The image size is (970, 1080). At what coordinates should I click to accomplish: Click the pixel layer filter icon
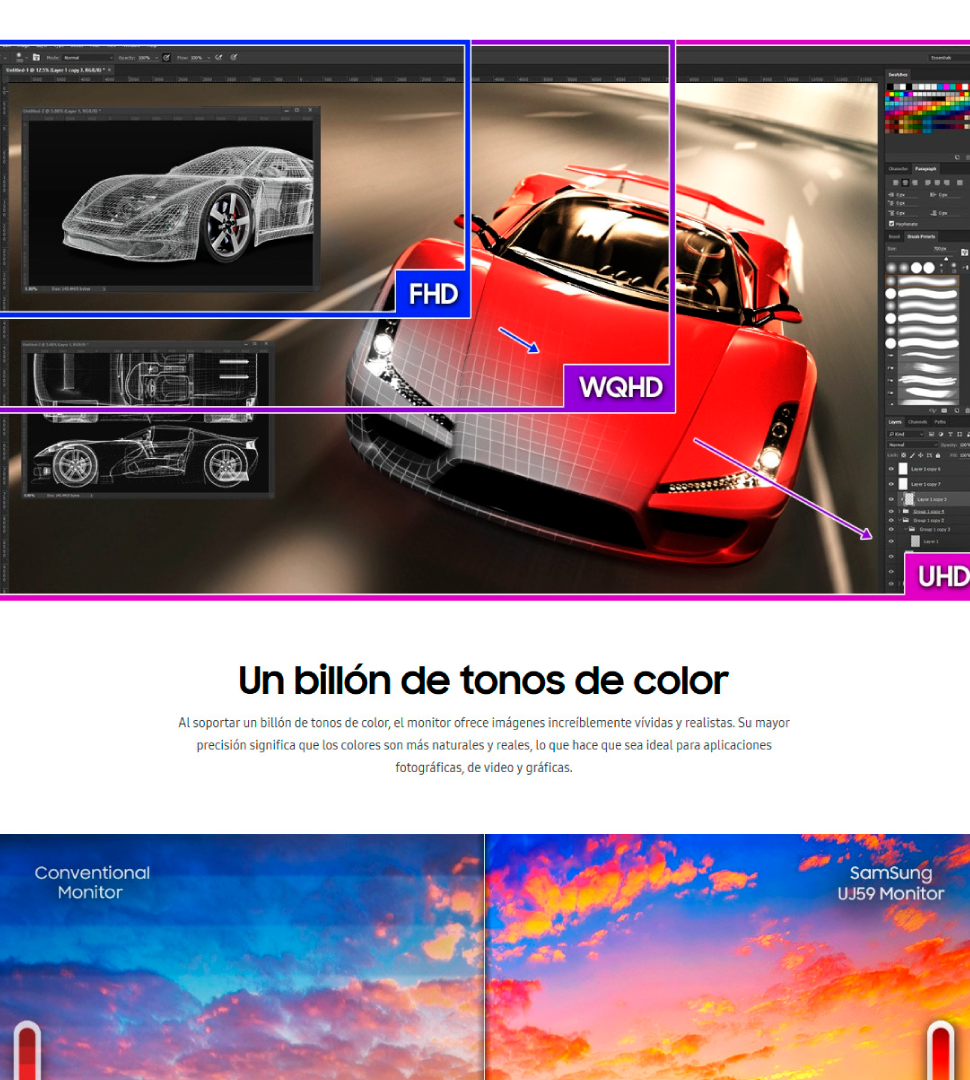[x=930, y=434]
